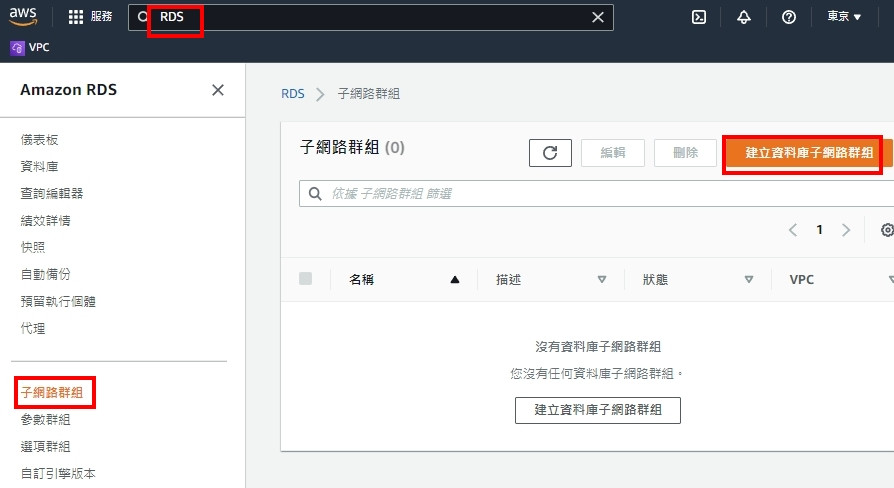Open 自訂引擎版本 in the sidebar

(58, 473)
